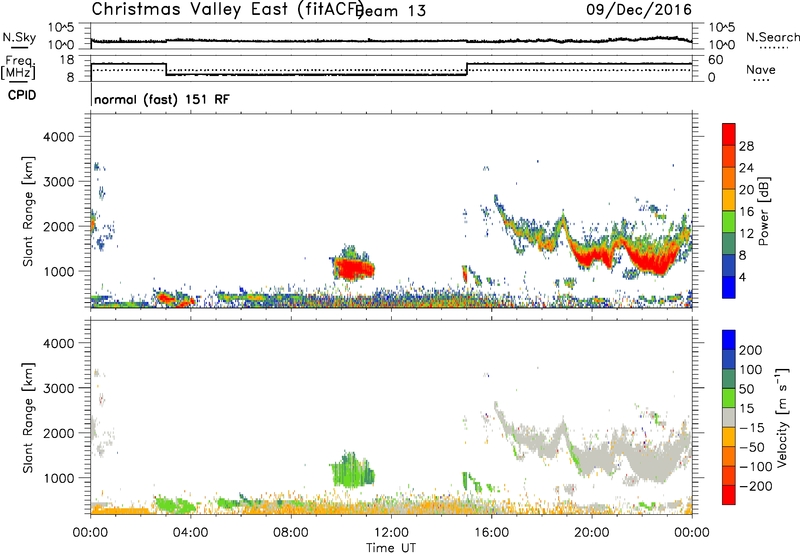Click the 60 tick on Nave axis
The image size is (800, 554).
pos(716,60)
